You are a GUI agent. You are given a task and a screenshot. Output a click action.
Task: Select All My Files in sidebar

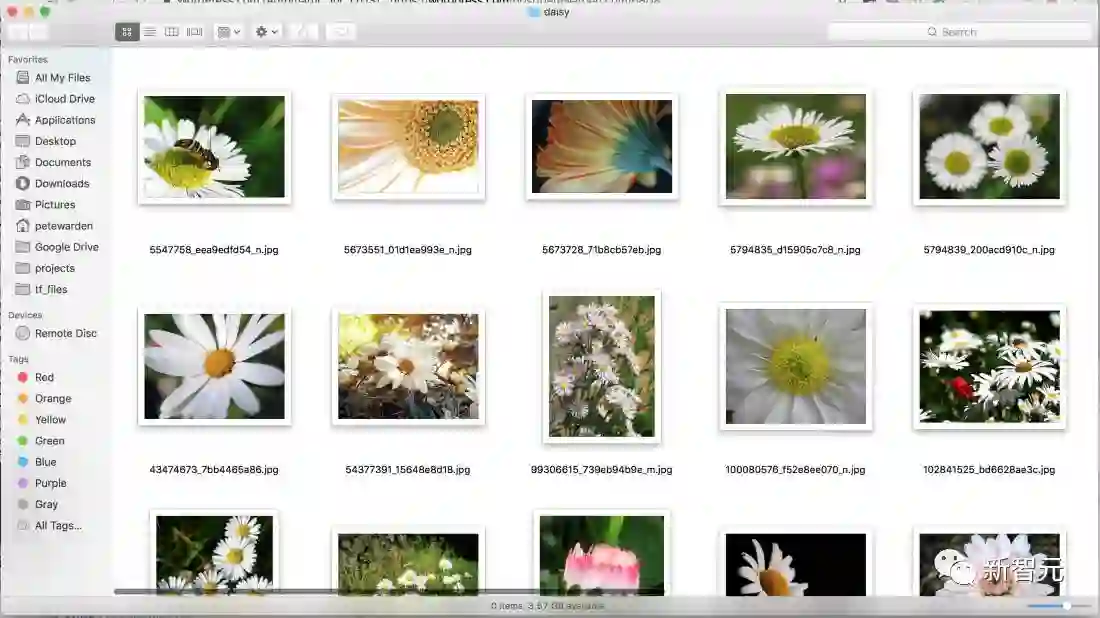pyautogui.click(x=62, y=78)
